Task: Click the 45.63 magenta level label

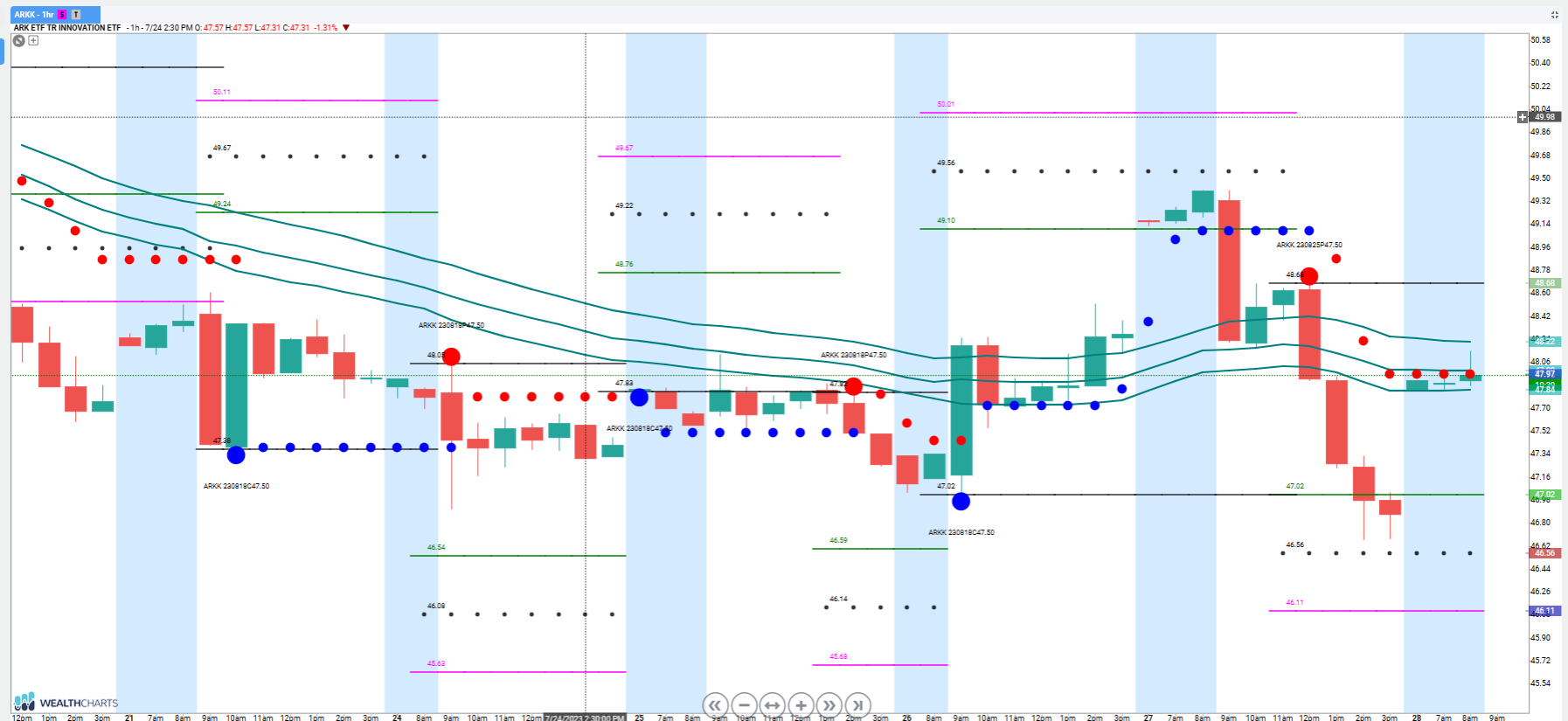Action: point(436,663)
